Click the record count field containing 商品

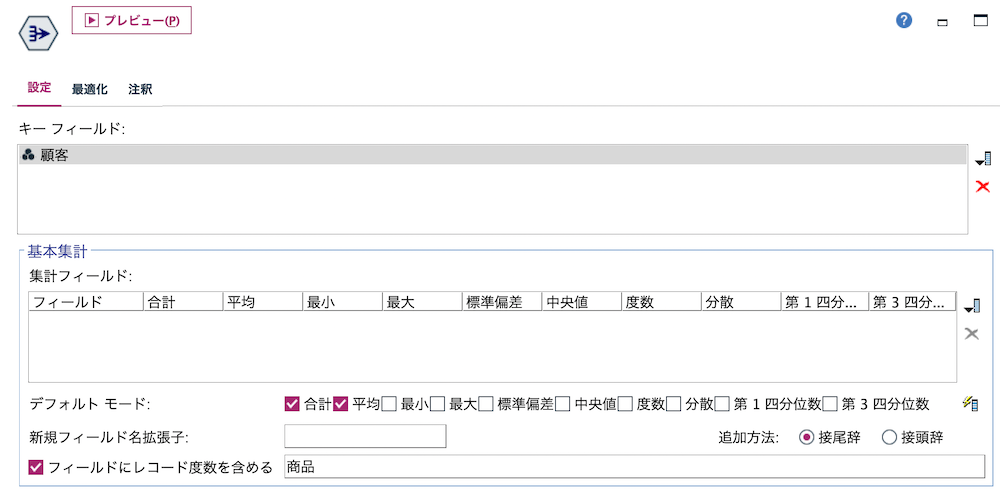[x=633, y=467]
